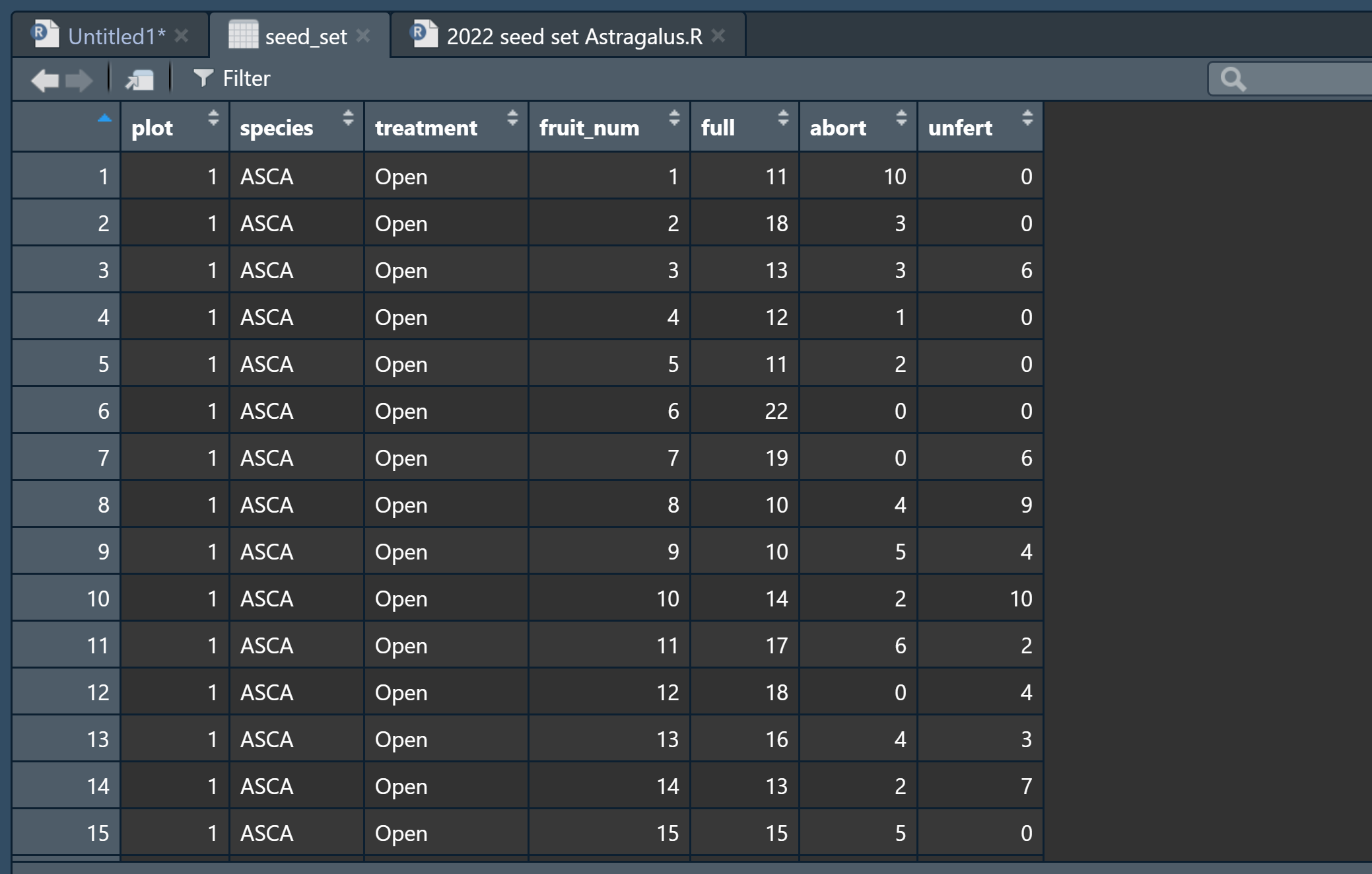Click the show in new window icon
This screenshot has width=1372, height=874.
point(139,80)
